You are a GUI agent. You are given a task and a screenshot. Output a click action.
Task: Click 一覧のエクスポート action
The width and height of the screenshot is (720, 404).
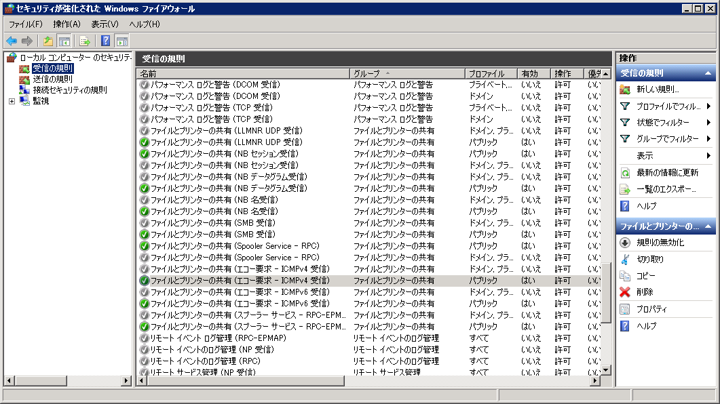(x=666, y=189)
